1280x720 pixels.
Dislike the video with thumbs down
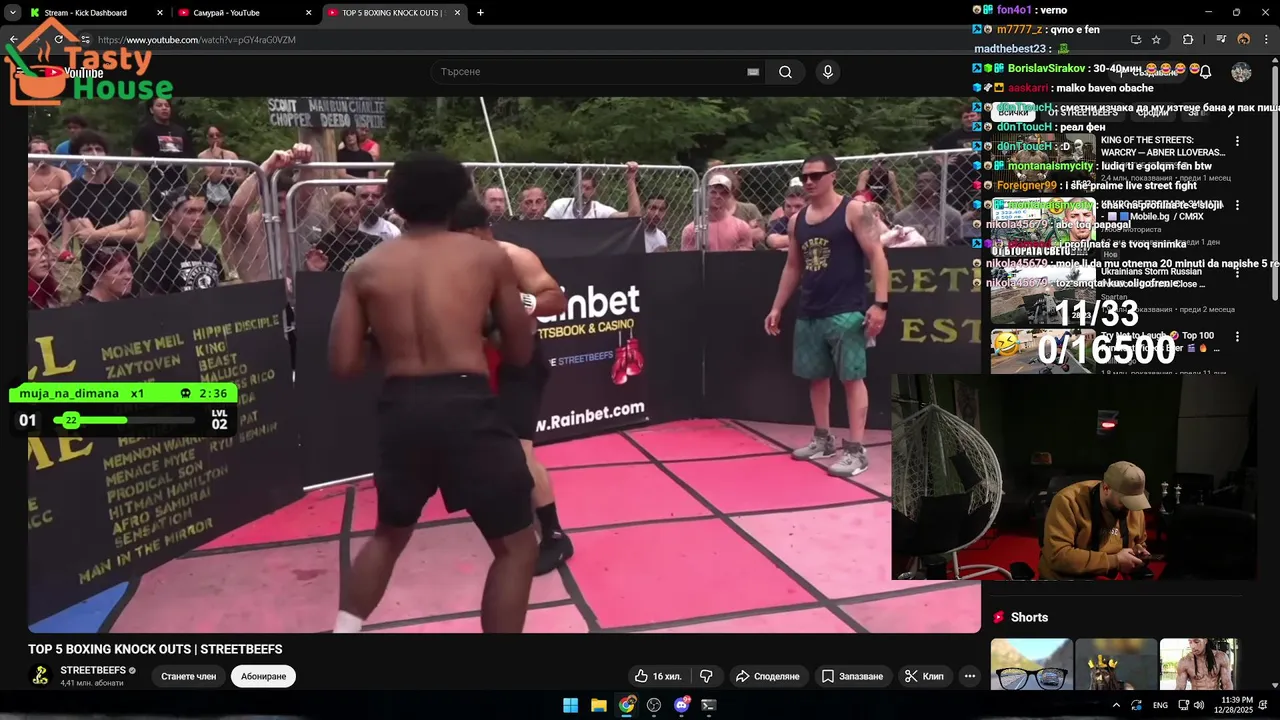pyautogui.click(x=706, y=676)
